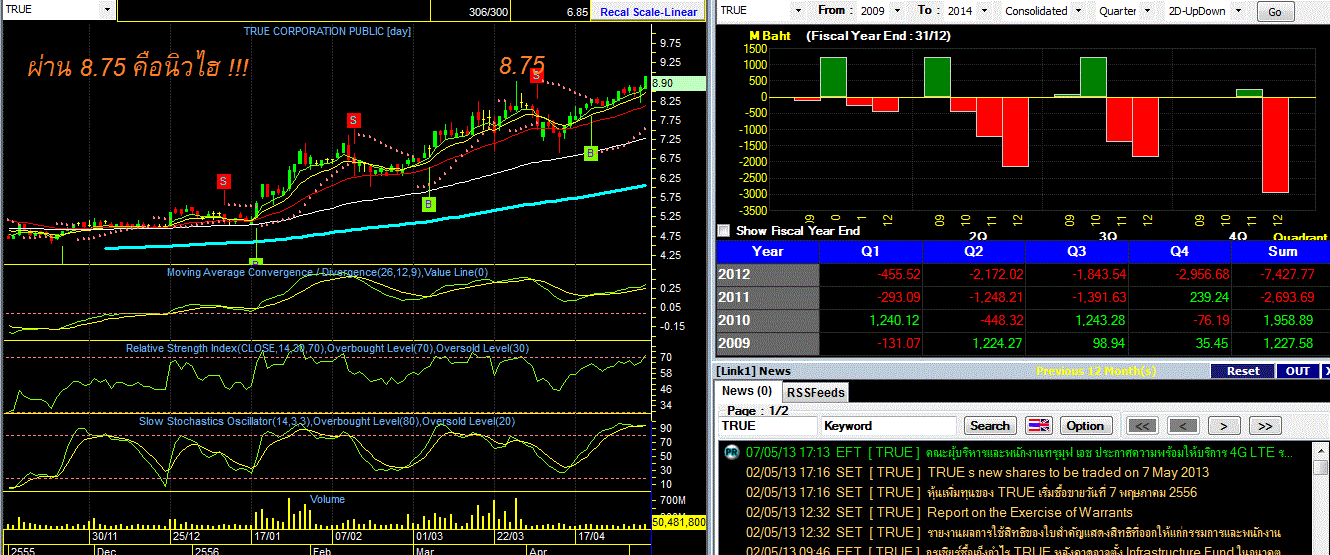
Task: Click the S sell marker near 07/02
Action: (x=354, y=120)
